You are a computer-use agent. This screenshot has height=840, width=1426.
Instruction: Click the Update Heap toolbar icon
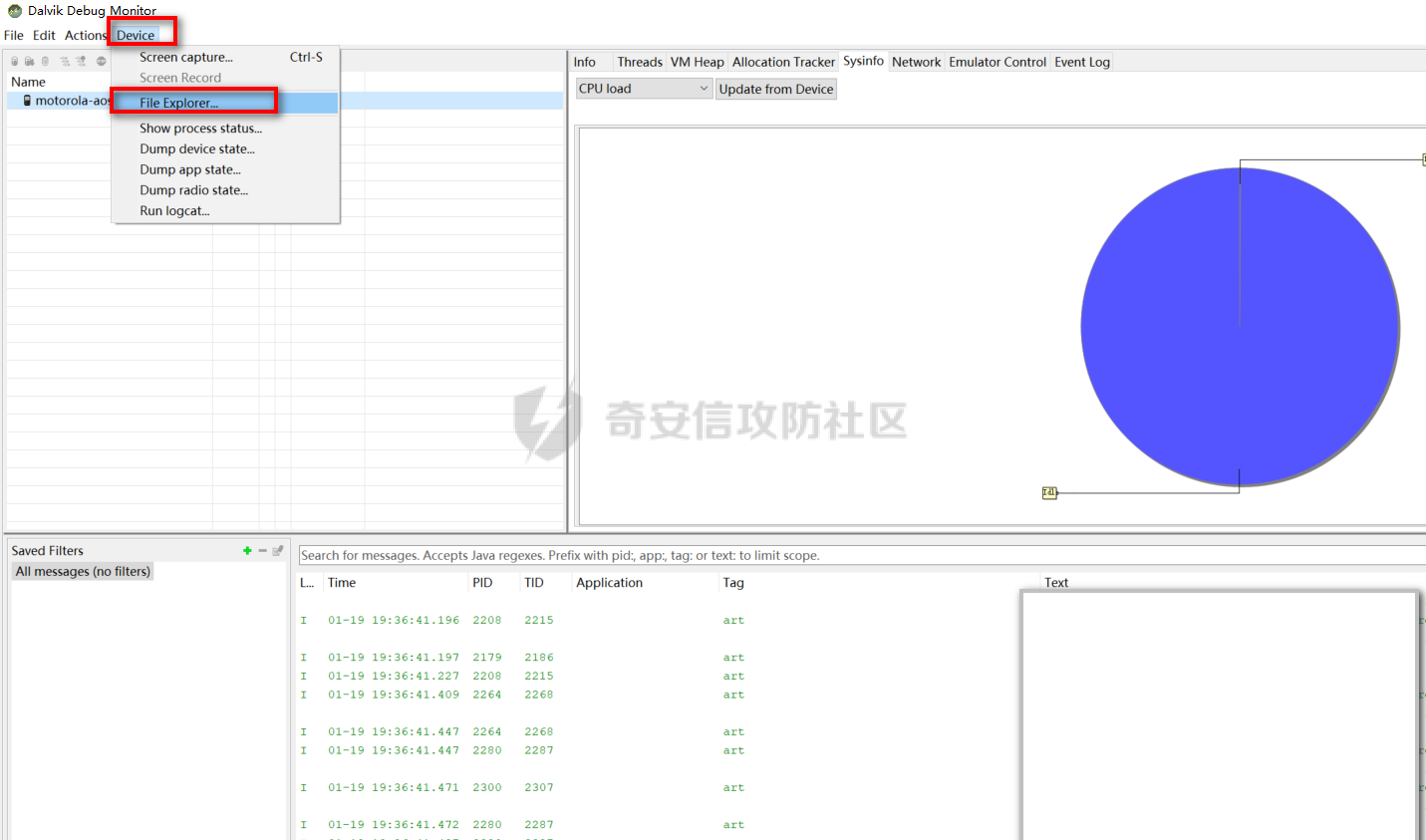click(x=15, y=61)
